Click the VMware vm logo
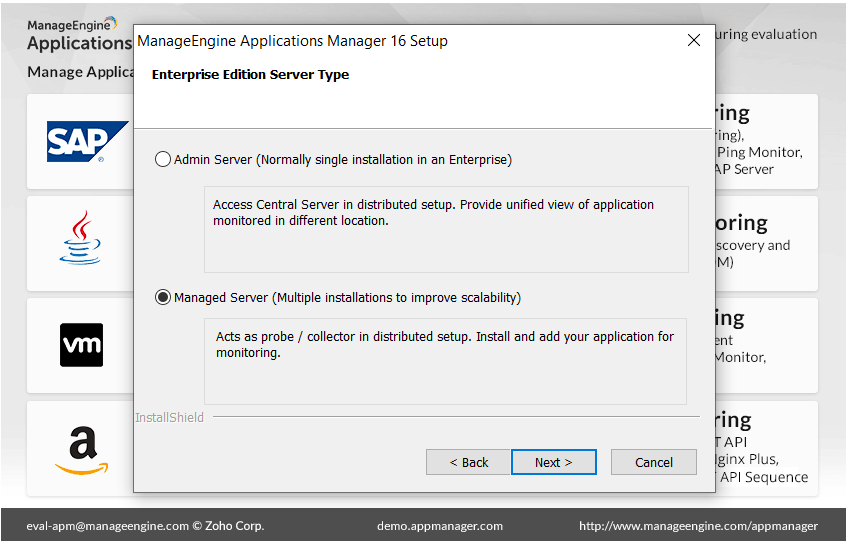The width and height of the screenshot is (847, 541). (81, 345)
